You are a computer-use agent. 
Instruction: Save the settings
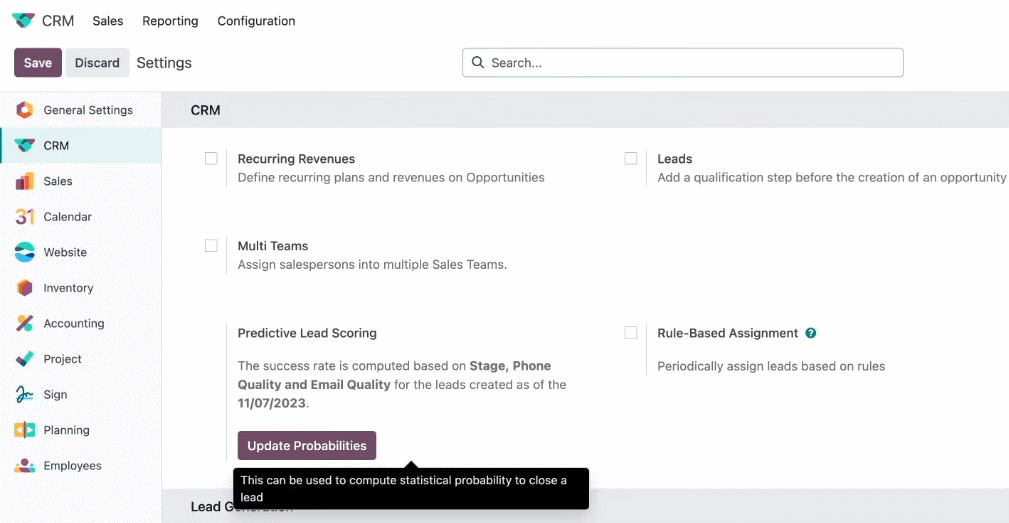click(38, 62)
